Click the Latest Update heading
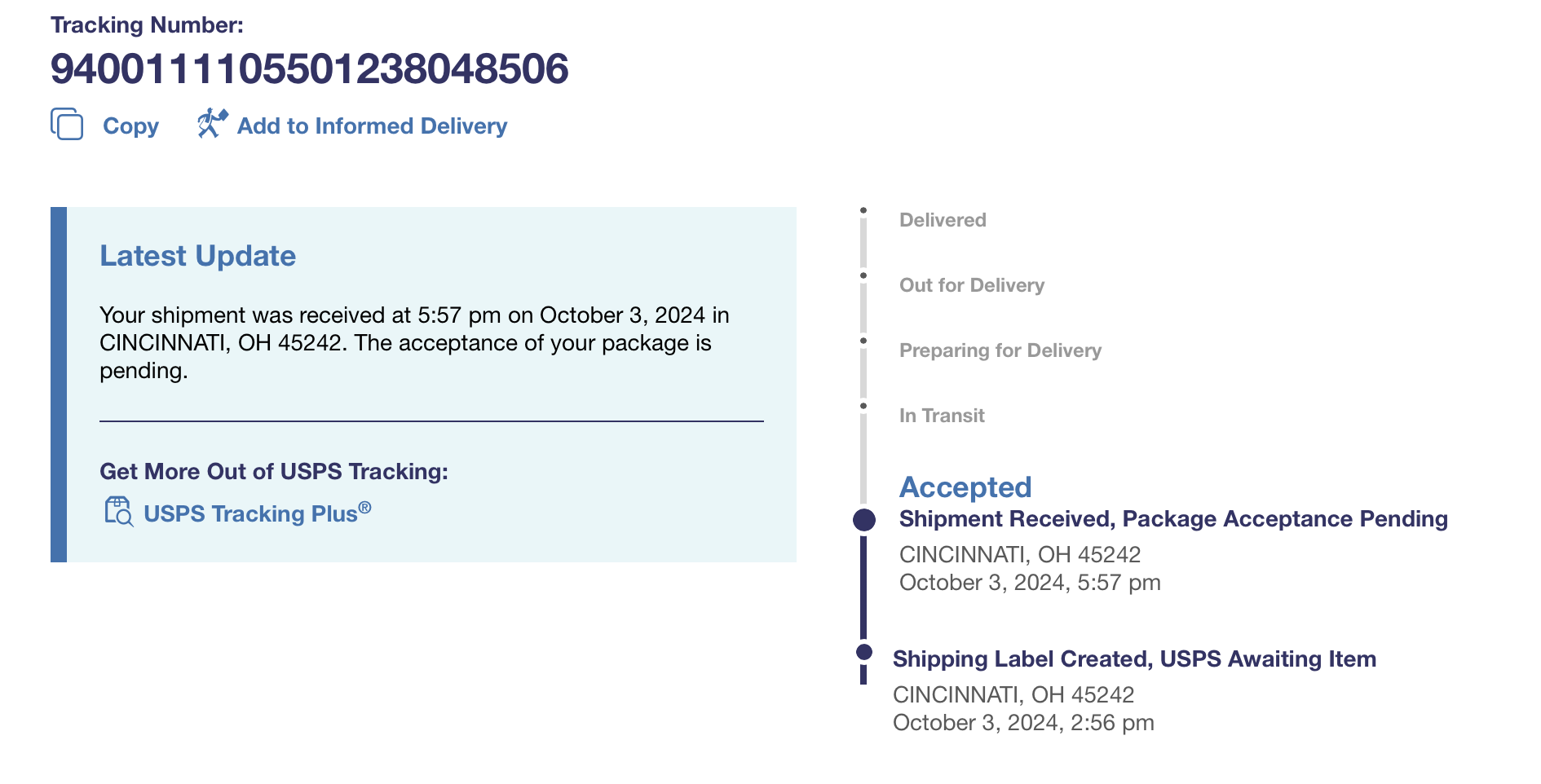This screenshot has height=784, width=1541. (197, 256)
